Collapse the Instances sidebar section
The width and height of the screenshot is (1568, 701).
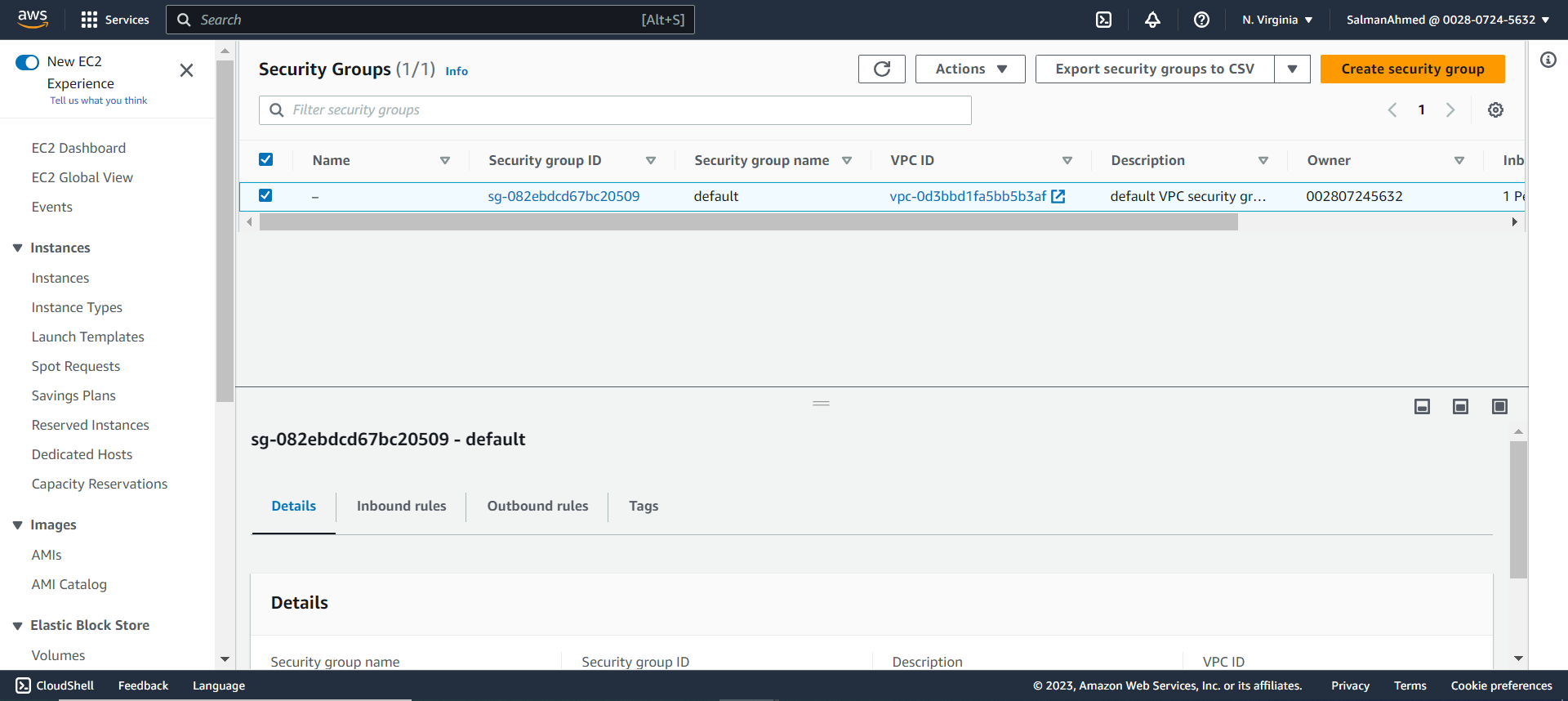click(x=17, y=248)
